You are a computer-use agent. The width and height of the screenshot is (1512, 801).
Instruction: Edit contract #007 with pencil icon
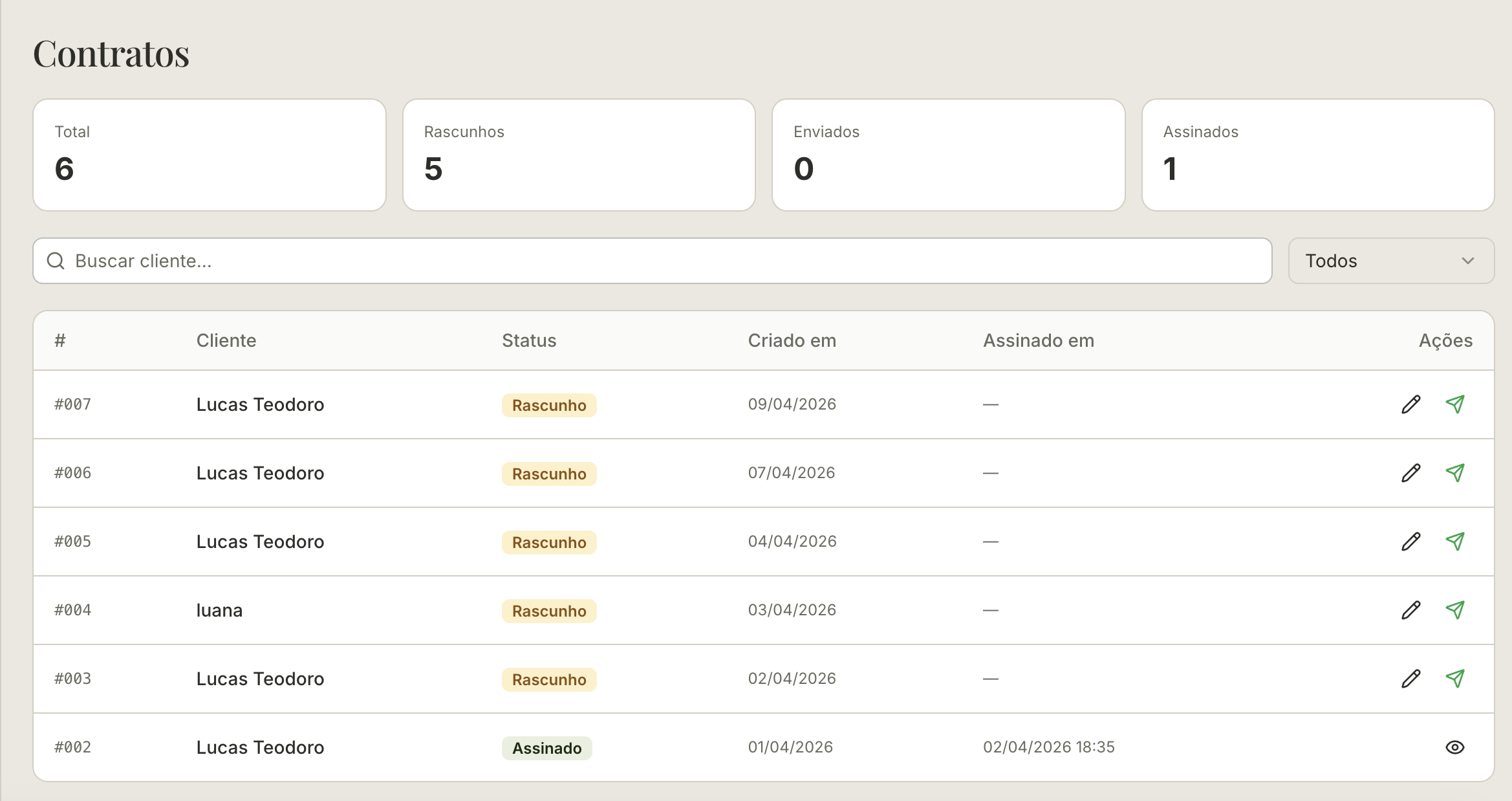[x=1411, y=404]
